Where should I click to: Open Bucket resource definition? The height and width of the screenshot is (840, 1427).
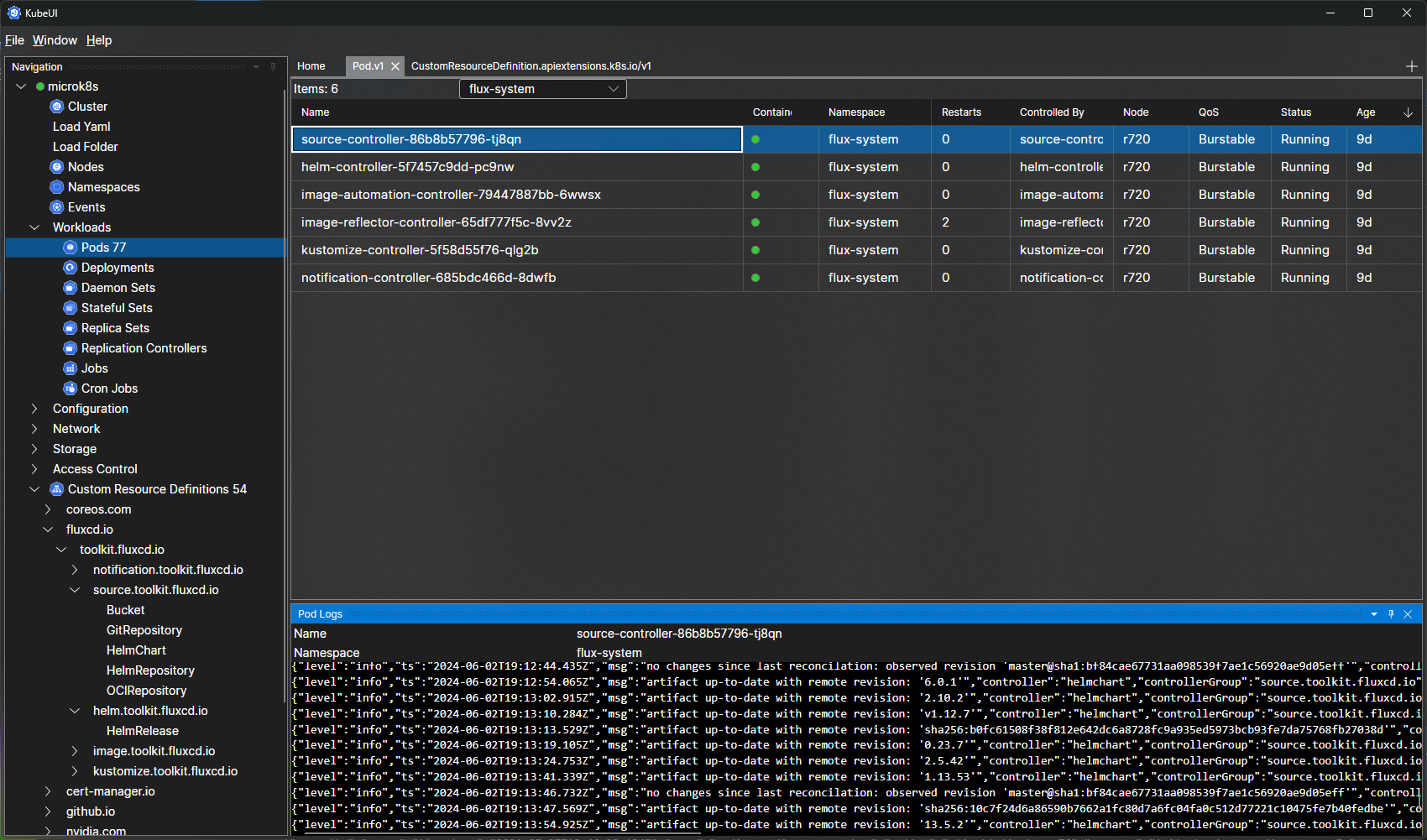126,610
